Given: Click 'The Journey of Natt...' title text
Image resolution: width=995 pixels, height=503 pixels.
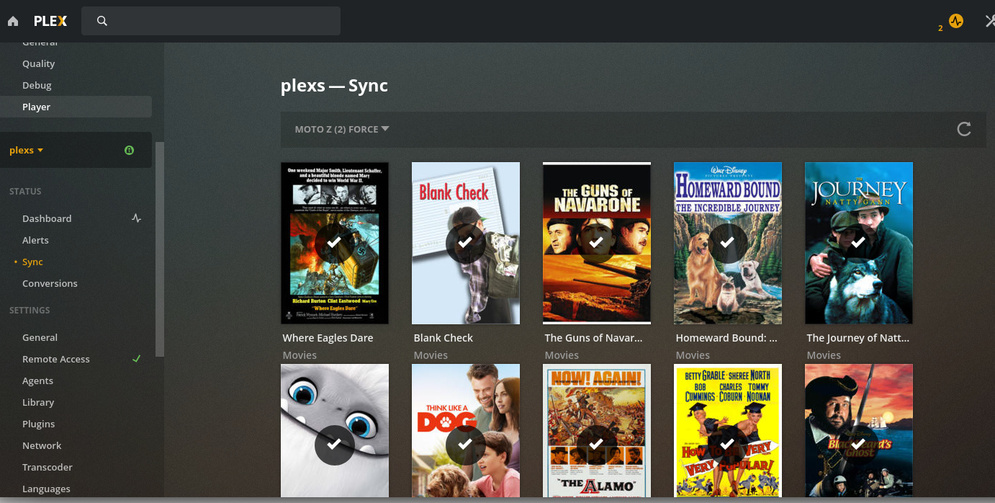Looking at the screenshot, I should 857,338.
